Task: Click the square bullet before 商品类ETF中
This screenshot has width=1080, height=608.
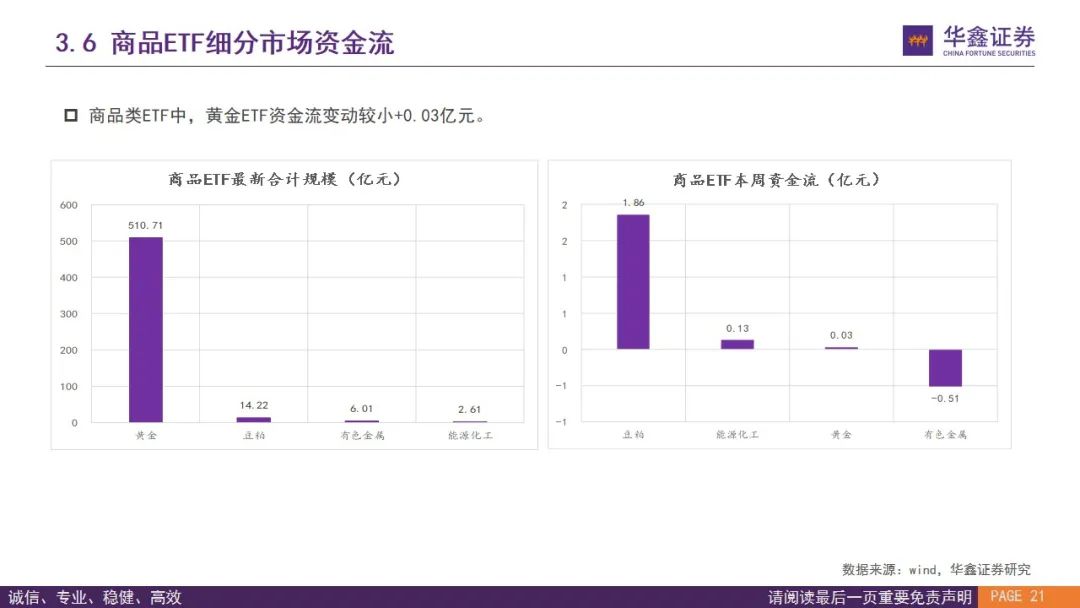Action: pyautogui.click(x=71, y=115)
